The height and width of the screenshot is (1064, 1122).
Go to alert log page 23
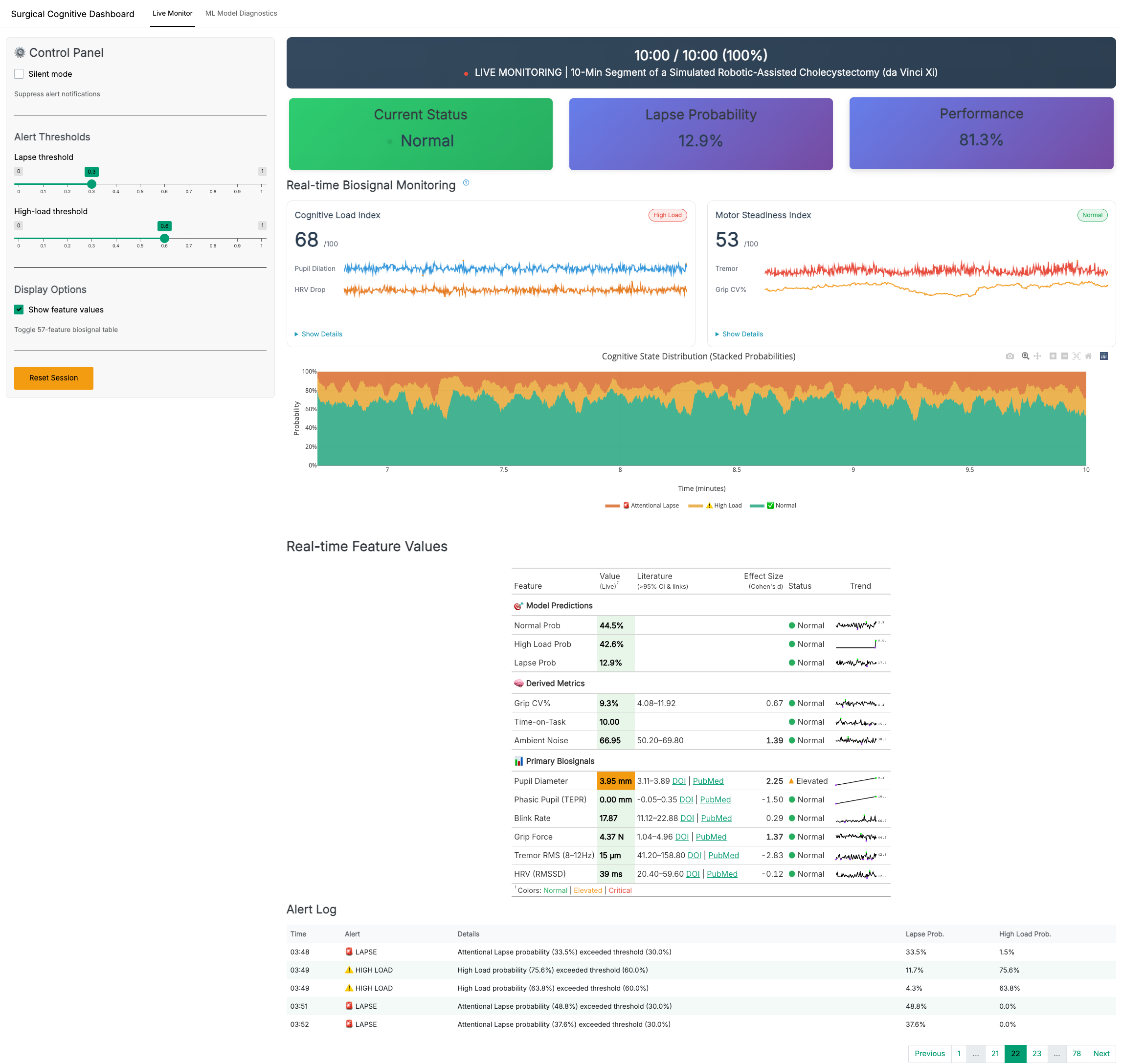coord(1036,1053)
